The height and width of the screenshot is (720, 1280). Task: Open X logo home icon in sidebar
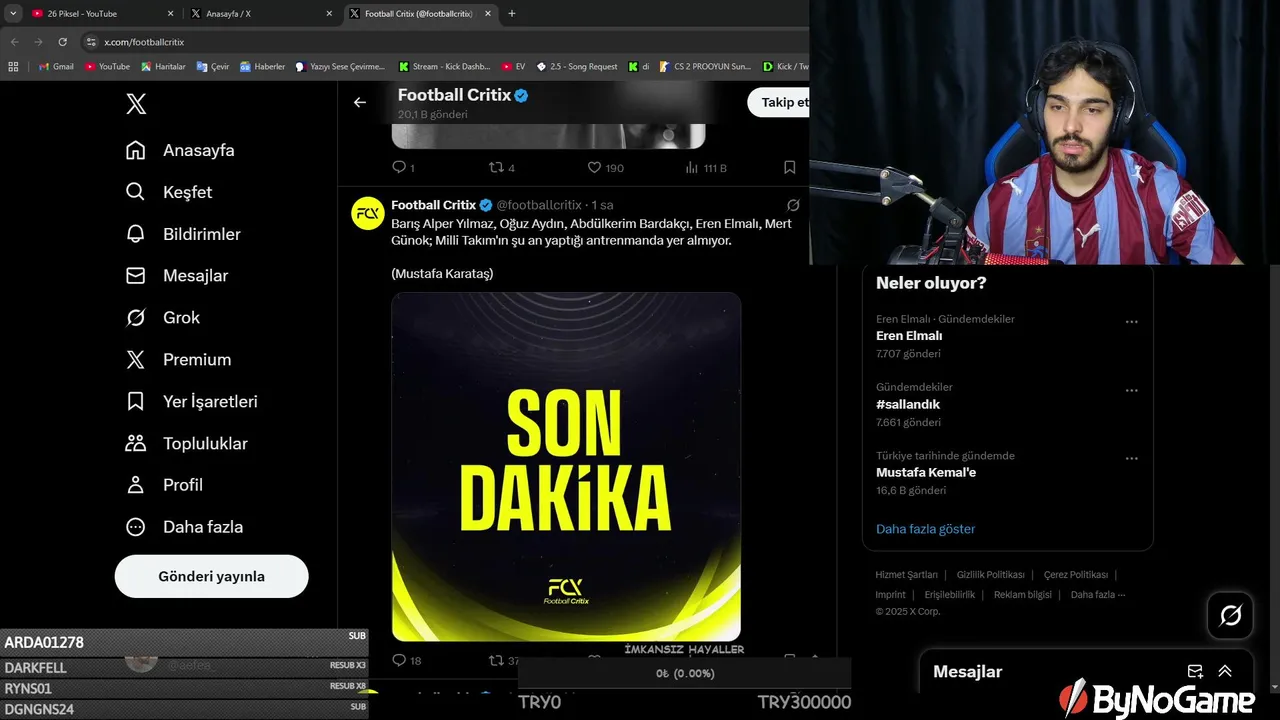pyautogui.click(x=136, y=103)
